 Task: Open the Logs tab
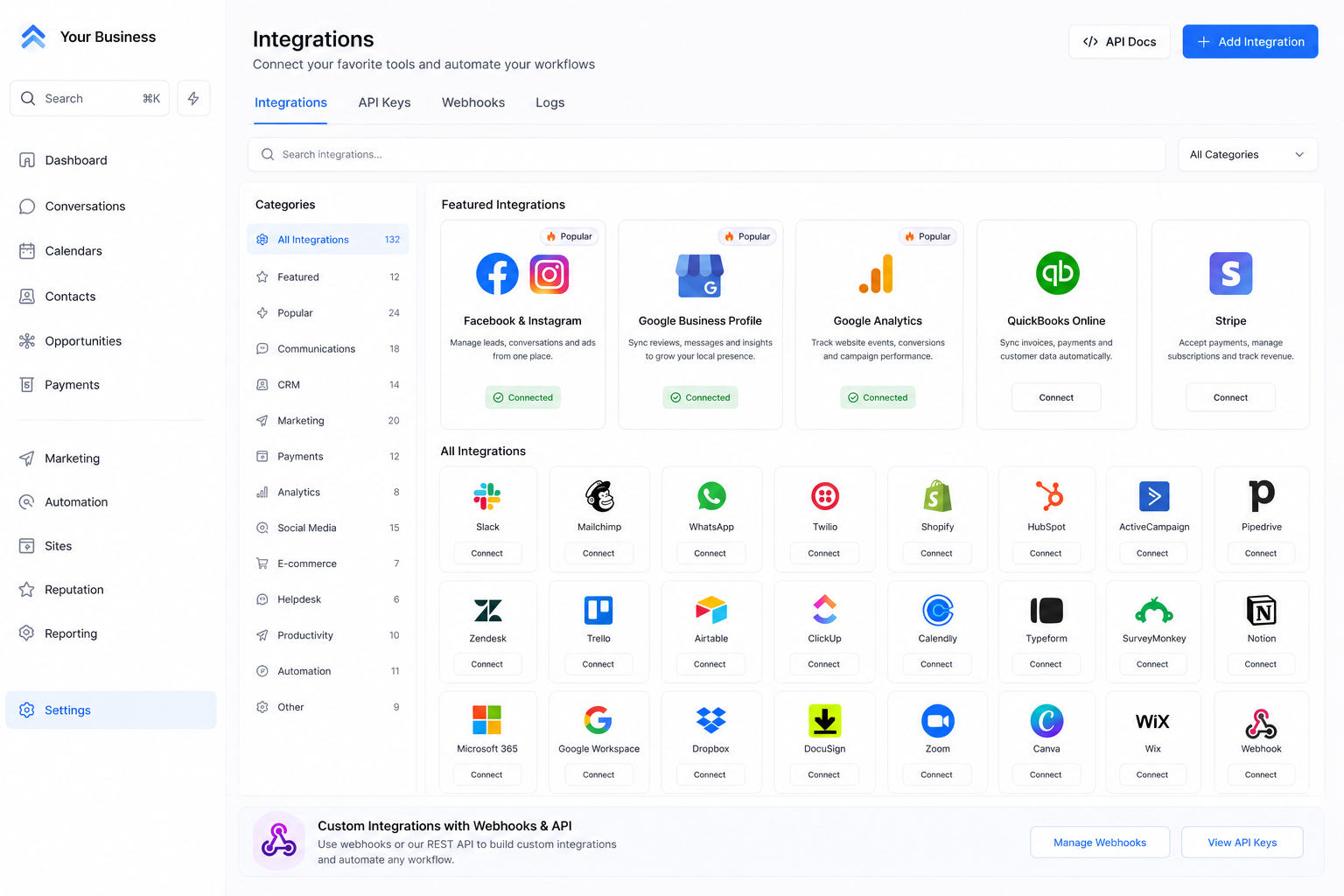(550, 102)
